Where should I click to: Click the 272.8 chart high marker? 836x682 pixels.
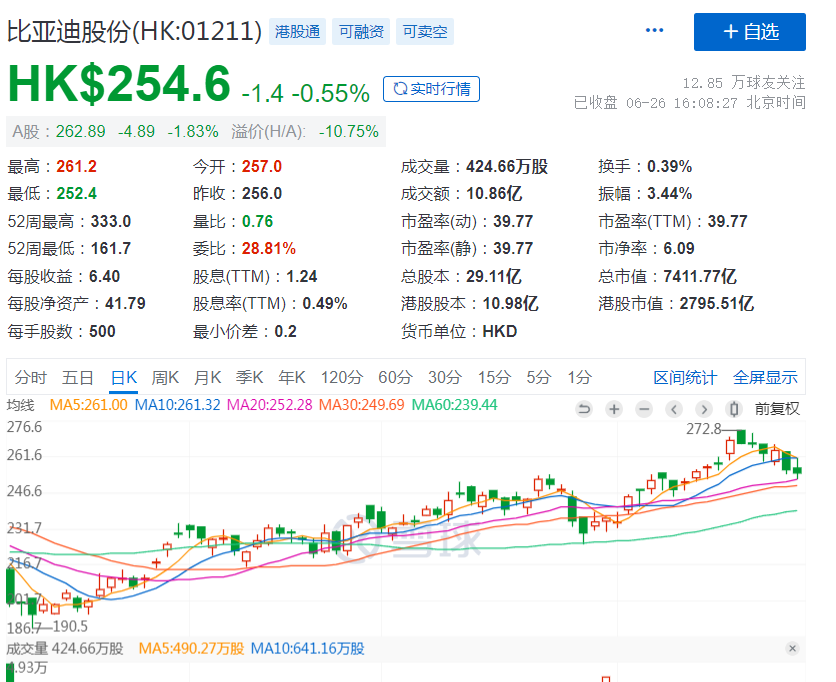(703, 428)
